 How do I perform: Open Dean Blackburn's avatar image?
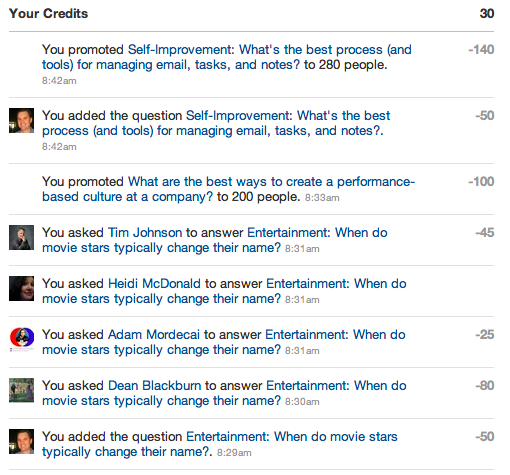(x=21, y=390)
